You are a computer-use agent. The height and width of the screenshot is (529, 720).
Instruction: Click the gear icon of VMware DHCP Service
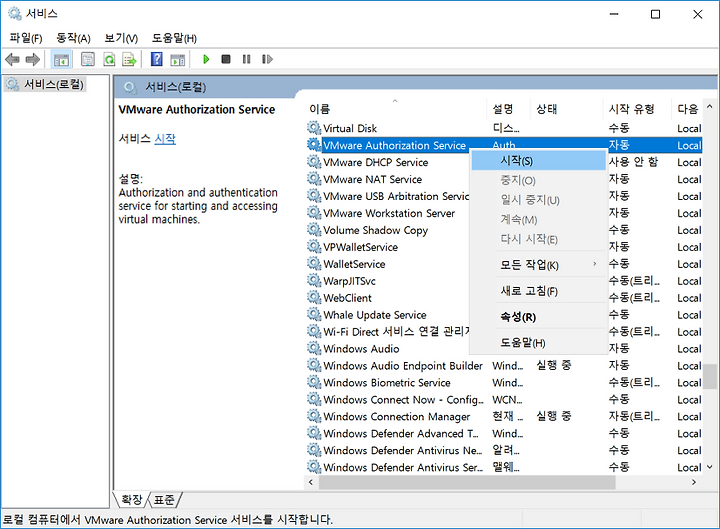(x=314, y=162)
